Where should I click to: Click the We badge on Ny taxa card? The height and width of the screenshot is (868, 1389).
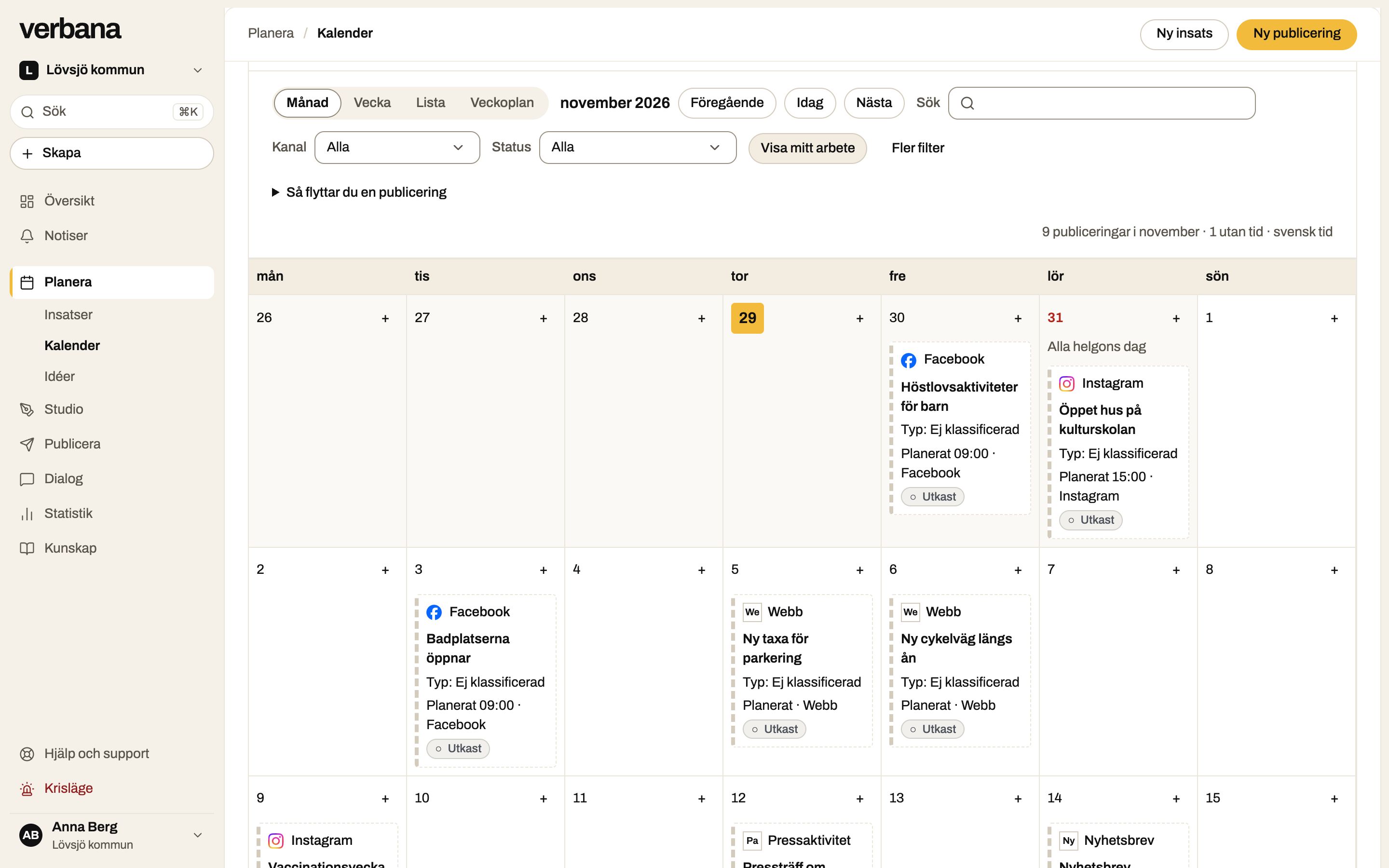tap(752, 612)
